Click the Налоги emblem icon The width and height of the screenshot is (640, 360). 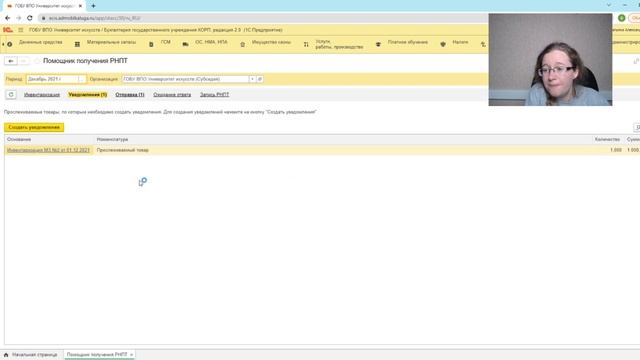point(443,44)
